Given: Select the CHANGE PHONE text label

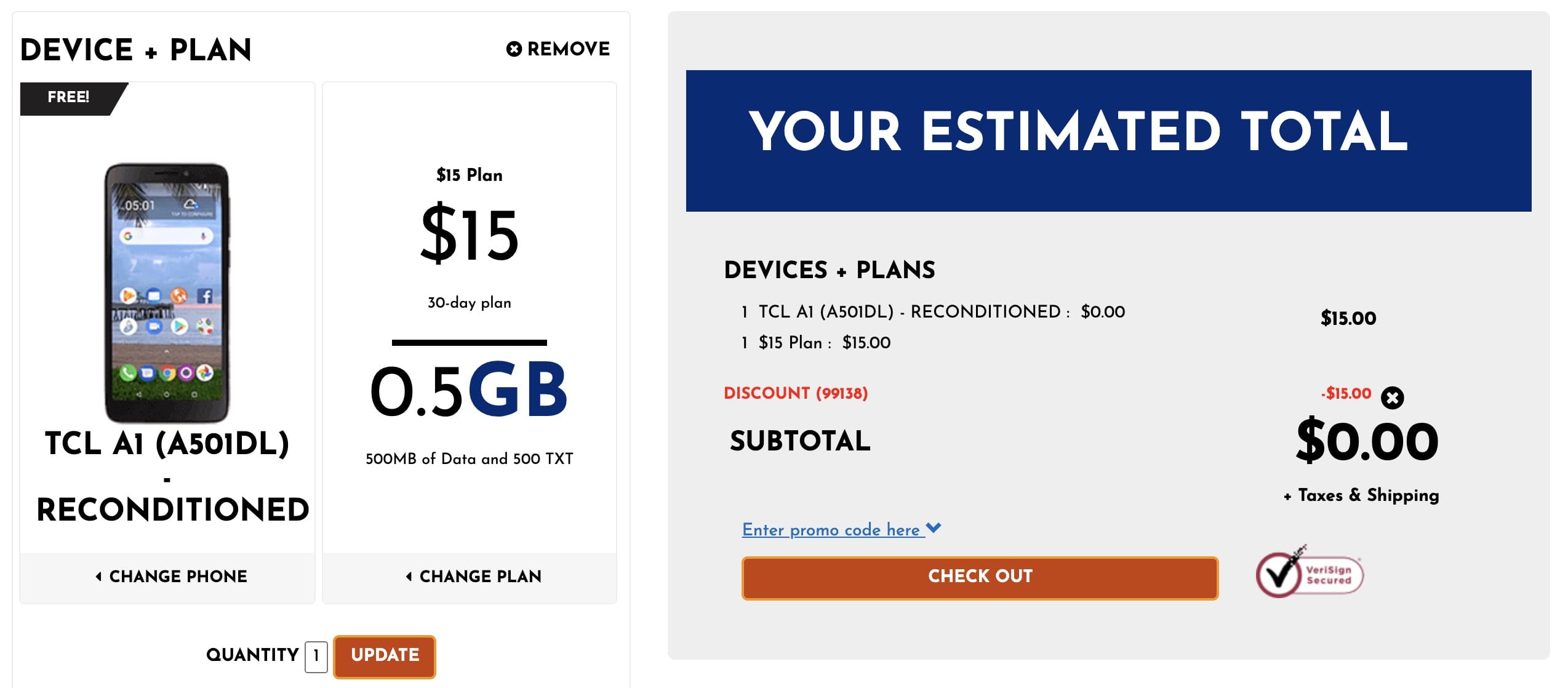Looking at the screenshot, I should [178, 576].
